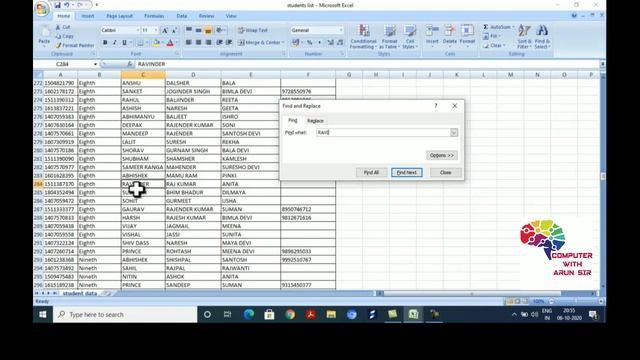
Task: Open the Fill menu
Action: 491,36
